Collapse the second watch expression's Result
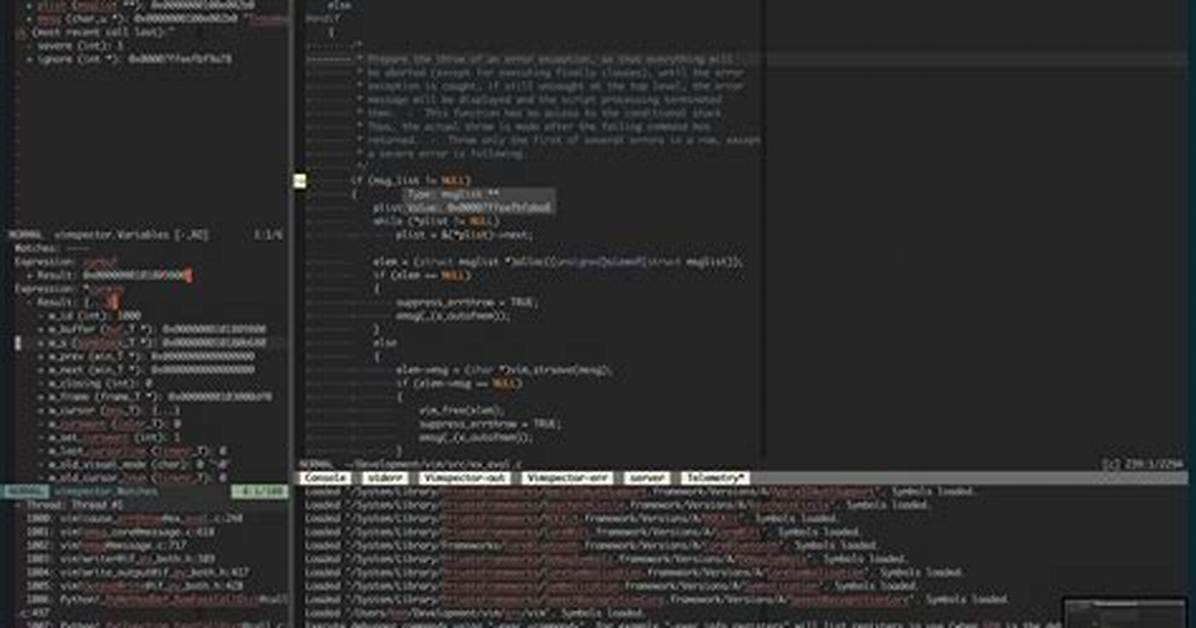This screenshot has height=628, width=1196. pyautogui.click(x=31, y=303)
